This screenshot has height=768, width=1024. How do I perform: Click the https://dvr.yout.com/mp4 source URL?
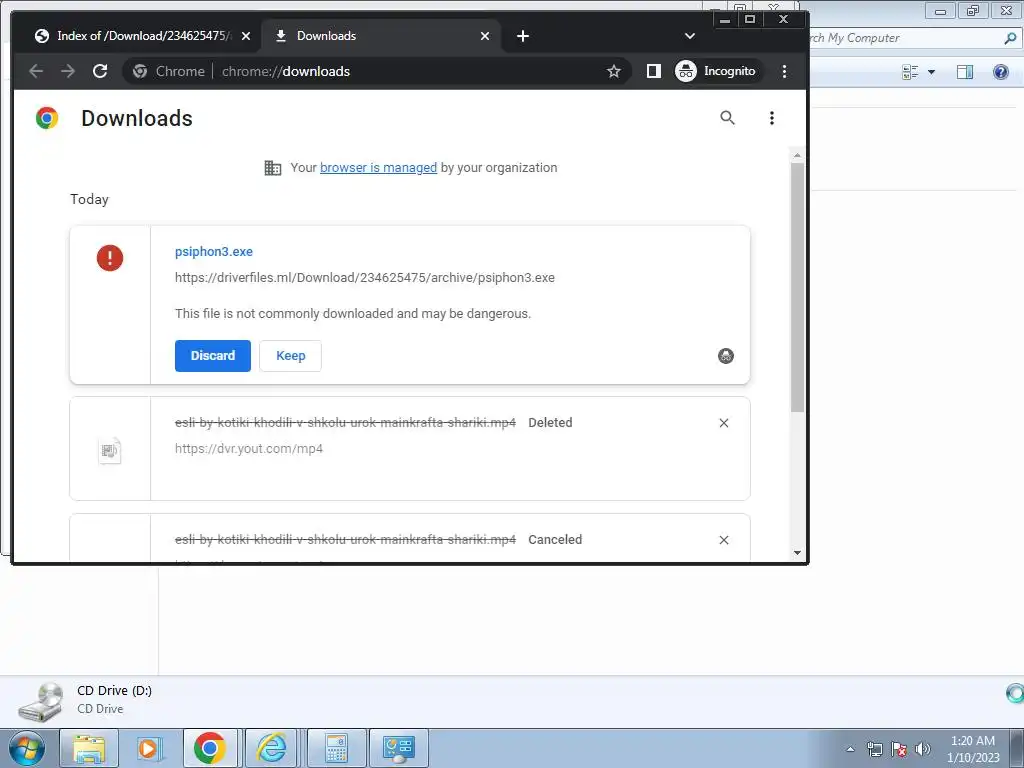tap(249, 449)
